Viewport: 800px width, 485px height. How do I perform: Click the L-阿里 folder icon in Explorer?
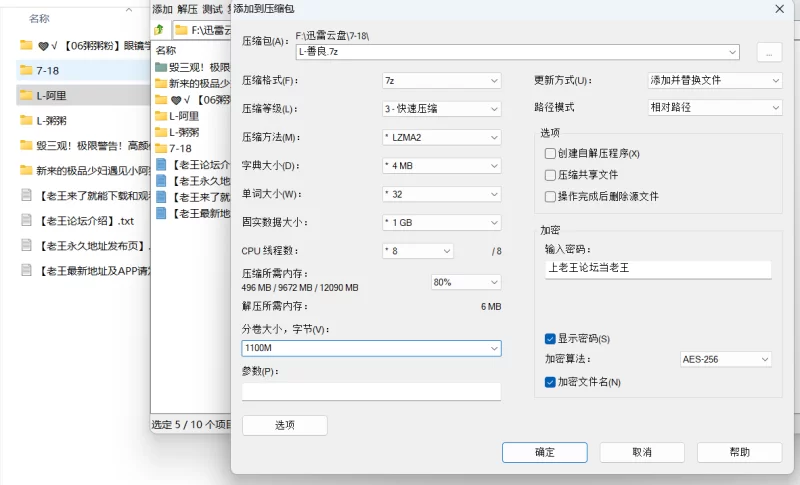pos(26,95)
